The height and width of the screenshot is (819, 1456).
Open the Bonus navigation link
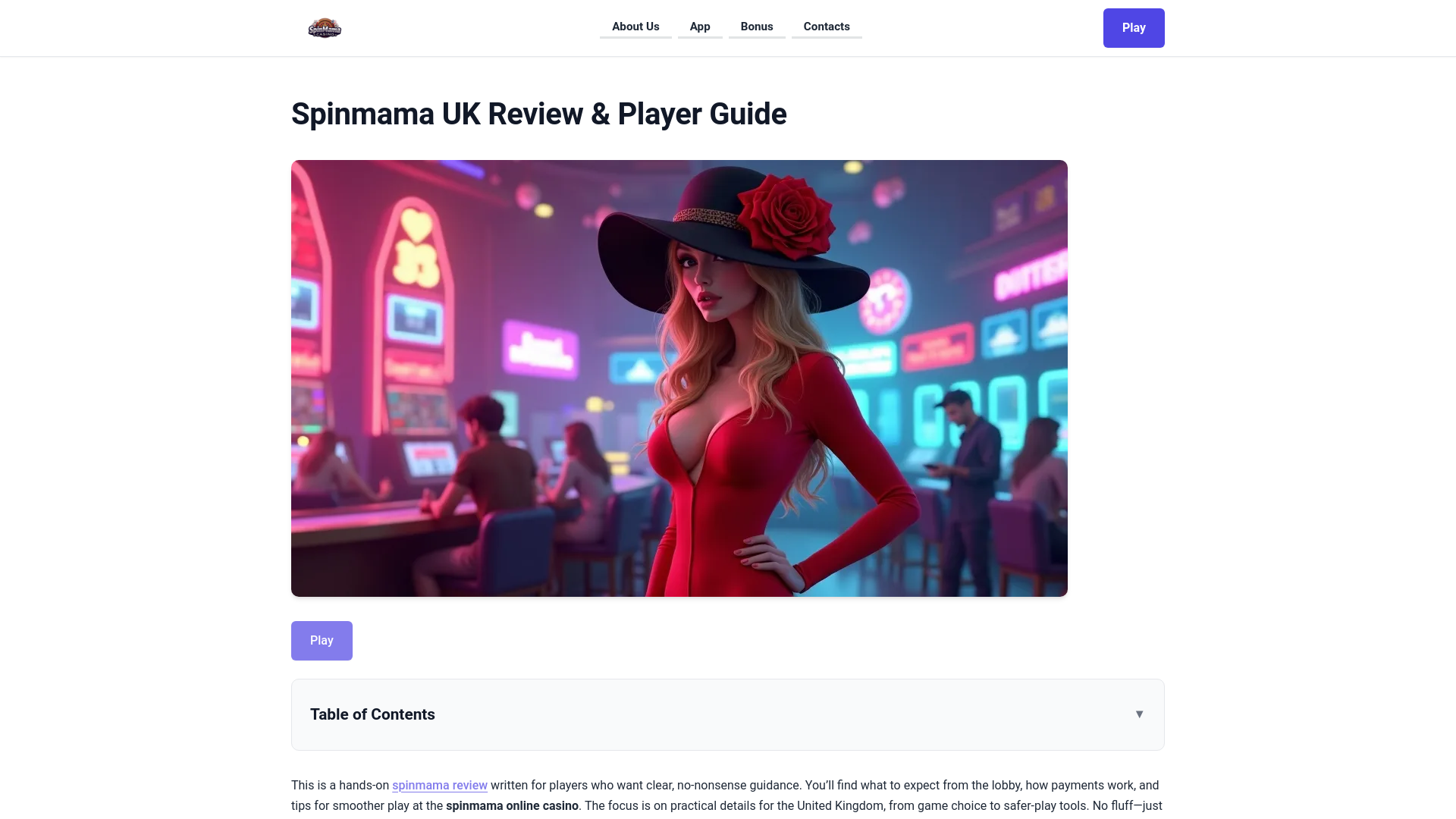[x=757, y=27]
